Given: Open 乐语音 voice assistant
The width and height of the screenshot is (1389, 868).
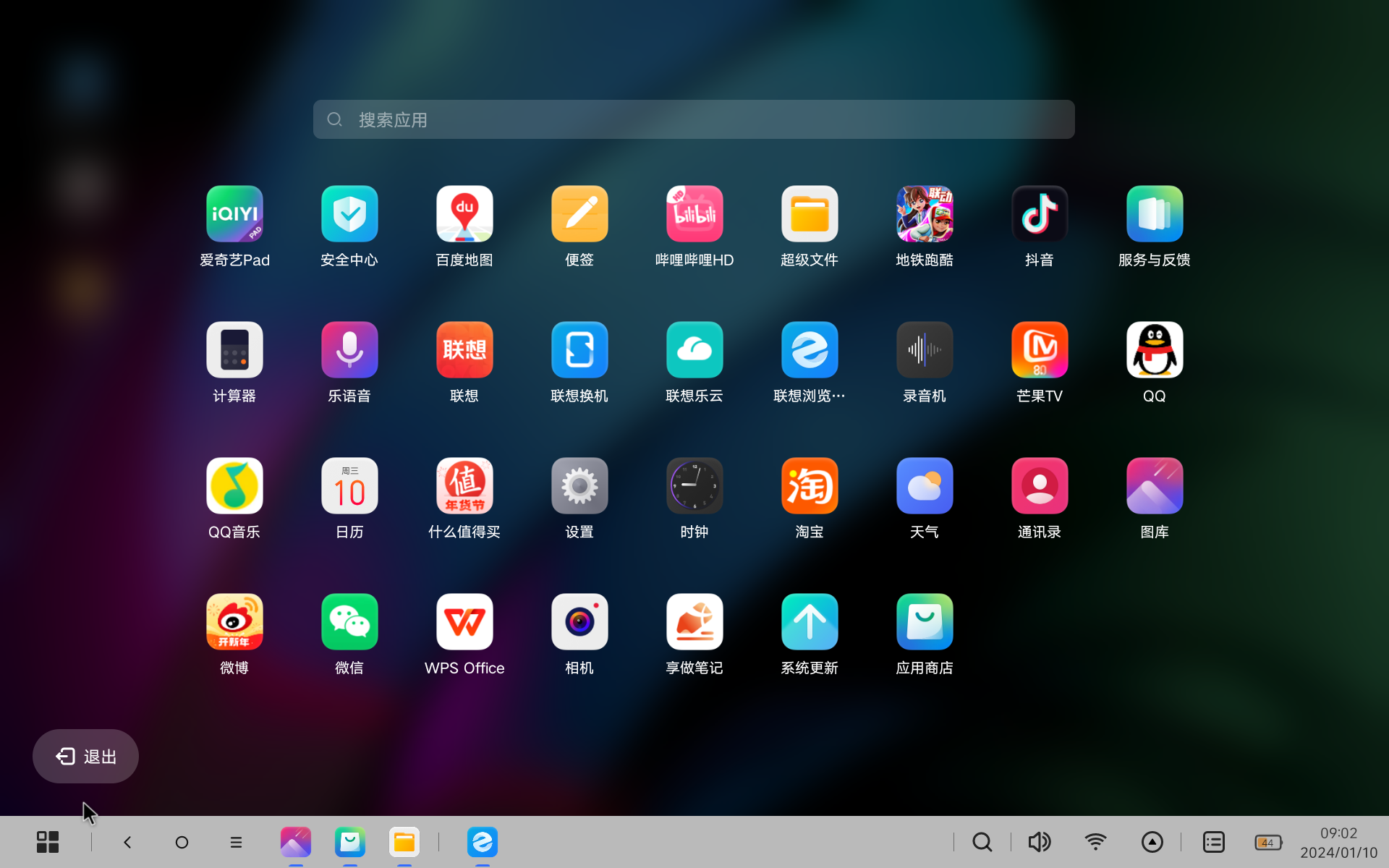Looking at the screenshot, I should pos(349,350).
